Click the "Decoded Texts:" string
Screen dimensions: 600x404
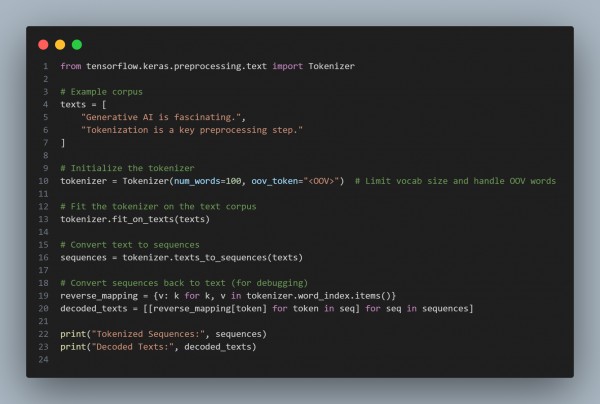pyautogui.click(x=133, y=347)
